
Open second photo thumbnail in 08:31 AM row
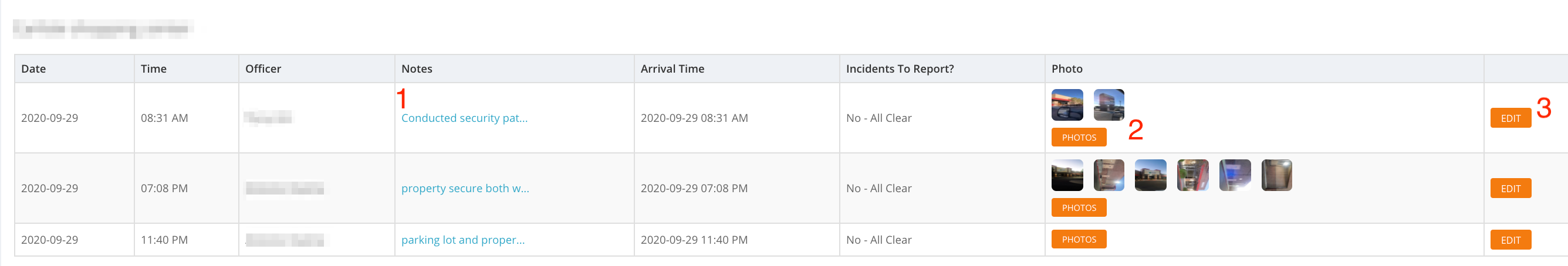pos(1109,105)
